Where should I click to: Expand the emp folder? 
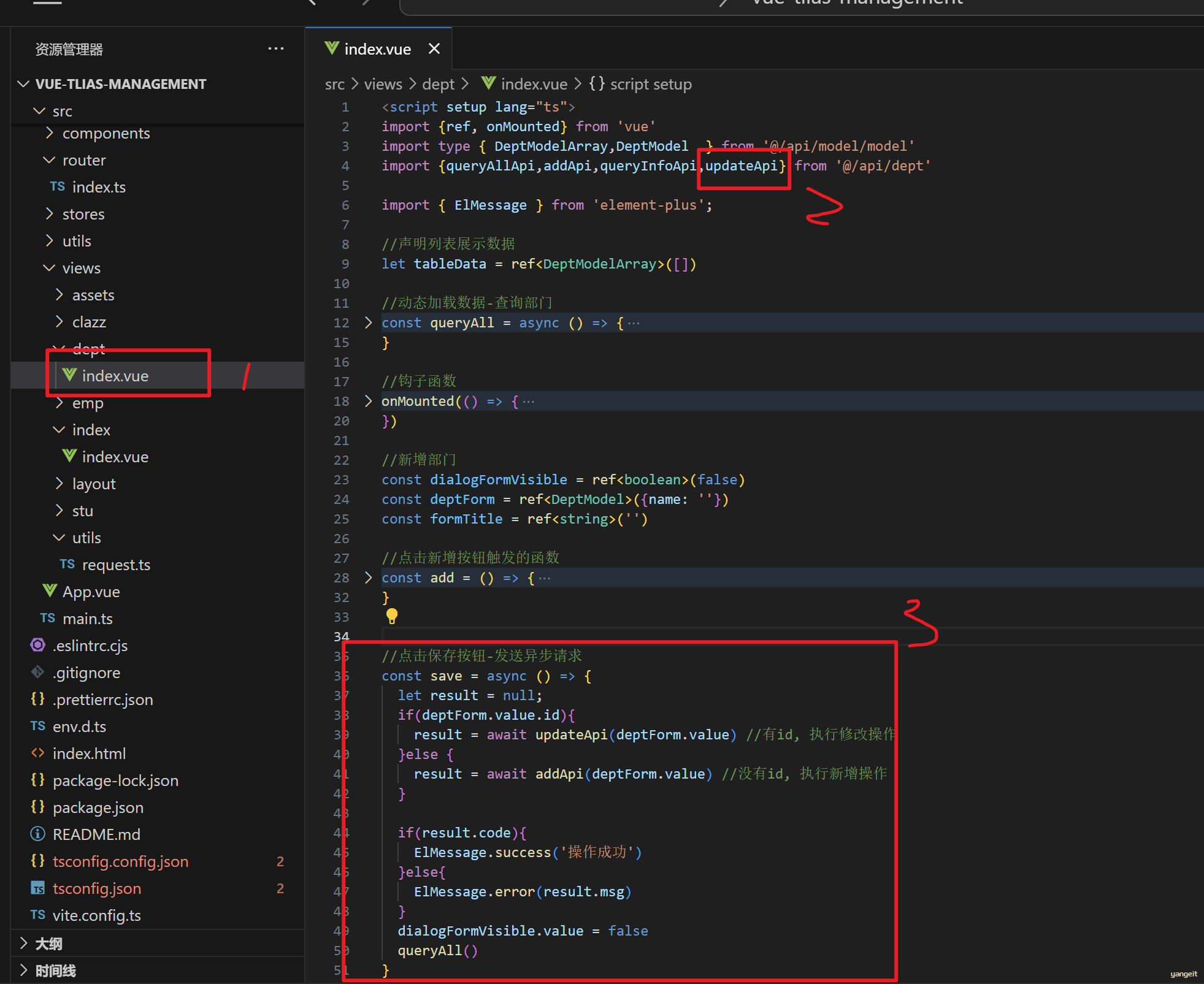coord(59,403)
